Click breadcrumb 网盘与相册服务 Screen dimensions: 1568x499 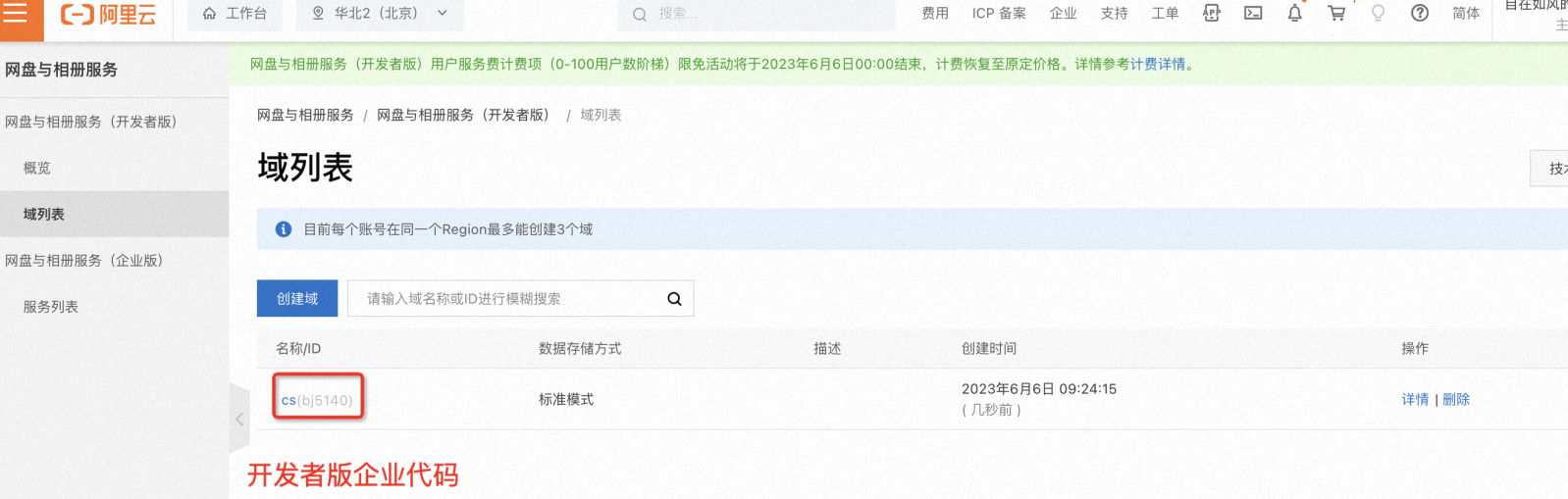pyautogui.click(x=305, y=115)
